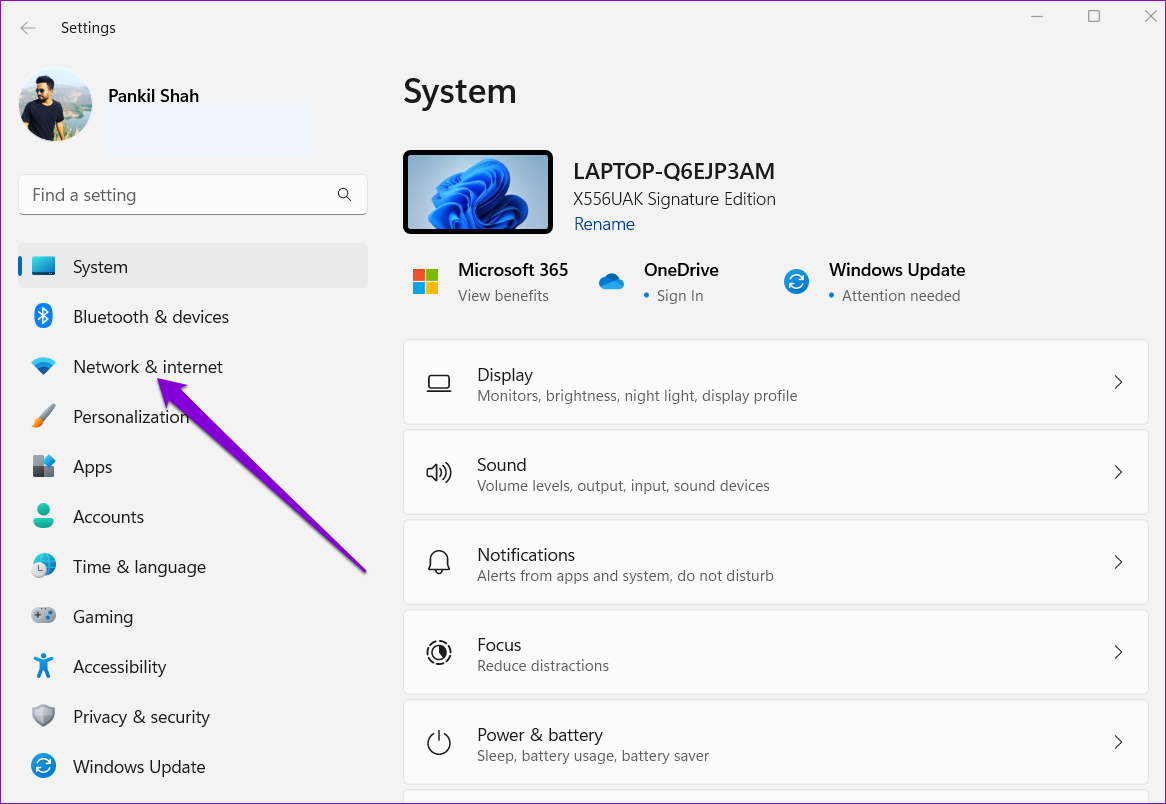Screen dimensions: 1166x804
Task: Open the Focus settings row
Action: point(775,654)
